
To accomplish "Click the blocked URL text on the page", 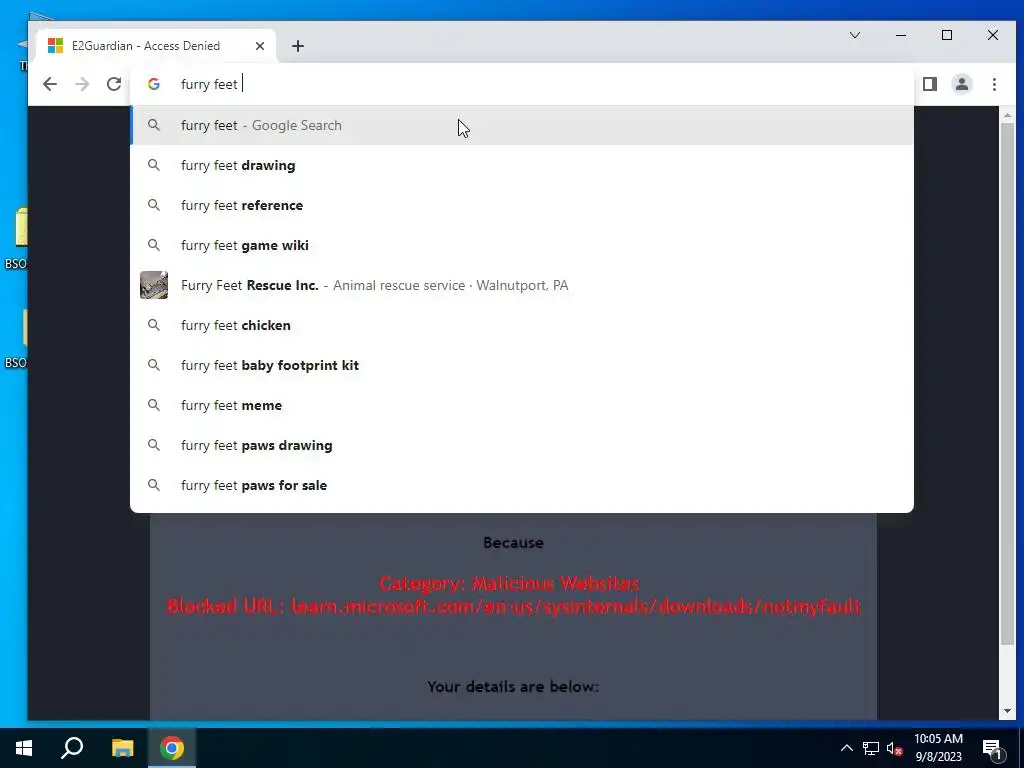I will click(x=513, y=607).
